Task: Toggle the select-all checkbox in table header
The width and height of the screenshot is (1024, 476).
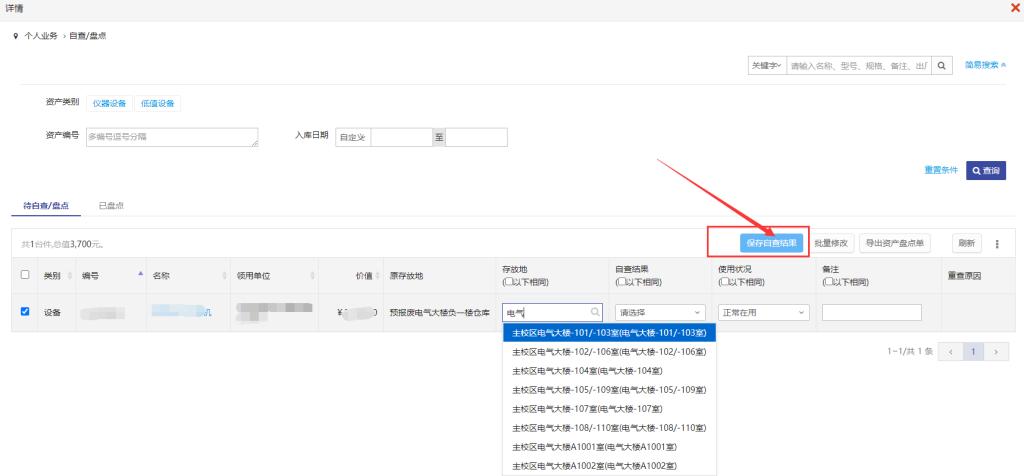Action: (x=25, y=276)
